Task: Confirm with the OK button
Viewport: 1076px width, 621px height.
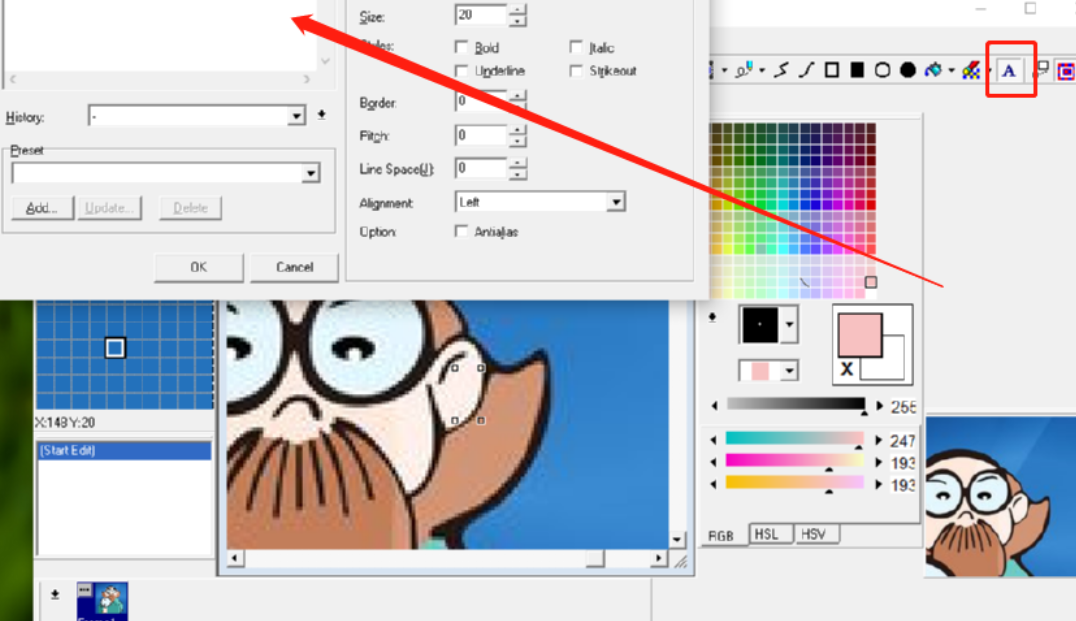Action: click(x=199, y=267)
